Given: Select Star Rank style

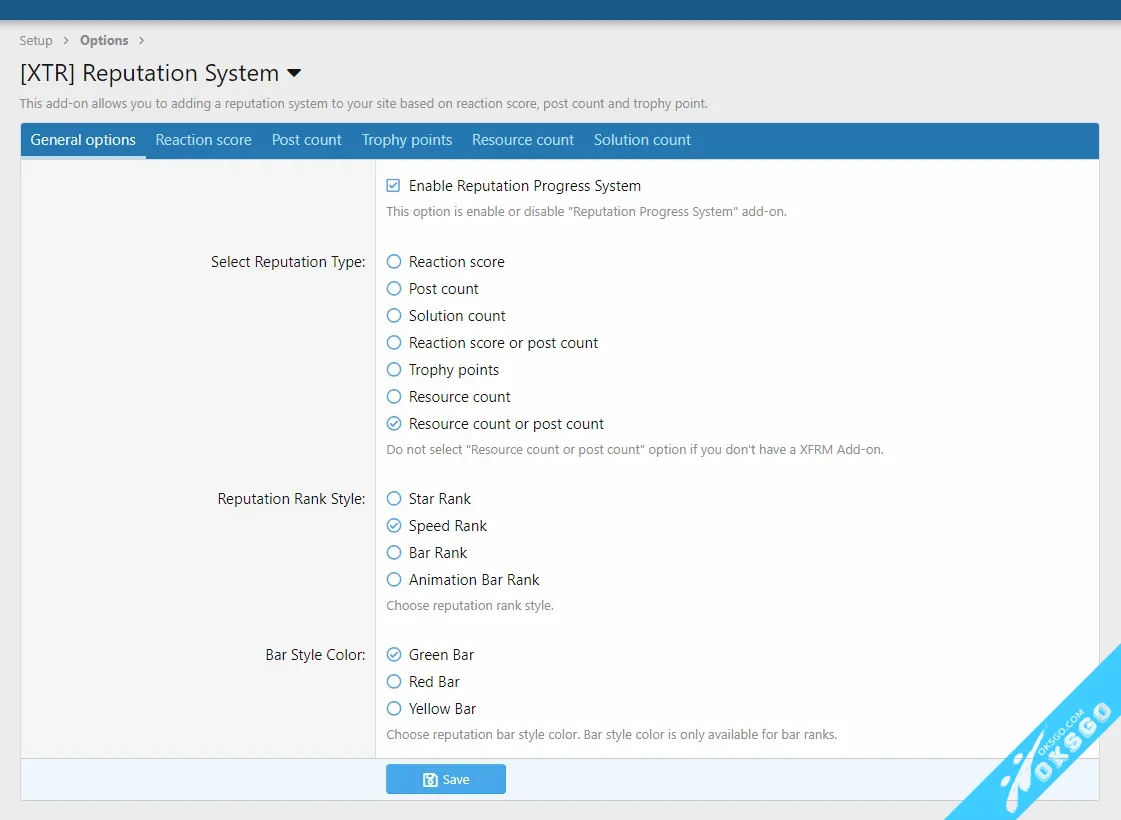Looking at the screenshot, I should pyautogui.click(x=393, y=498).
